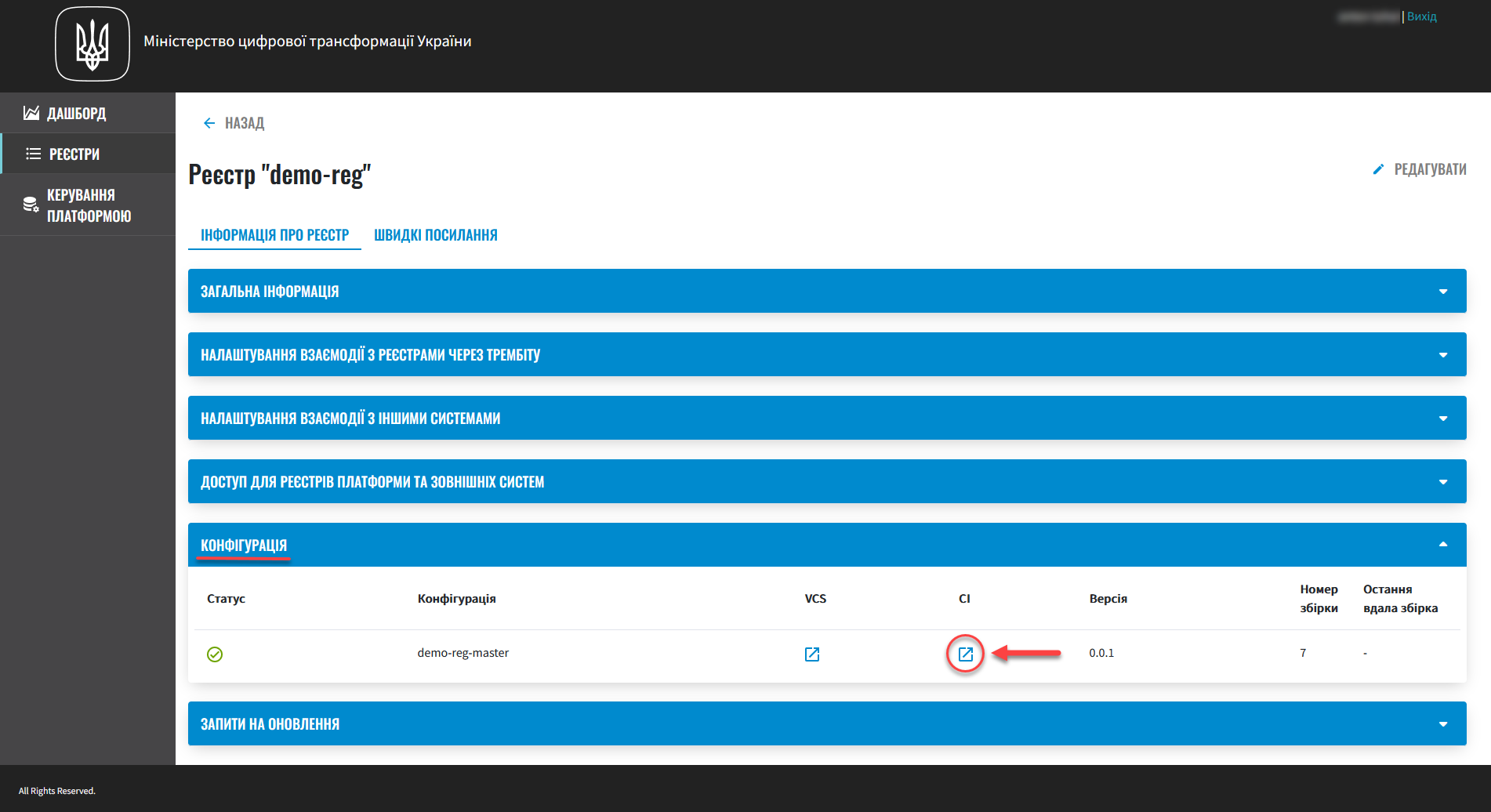Collapse the КОНФІГУРАЦІЯ section arrow
Viewport: 1491px width, 812px height.
1443,545
